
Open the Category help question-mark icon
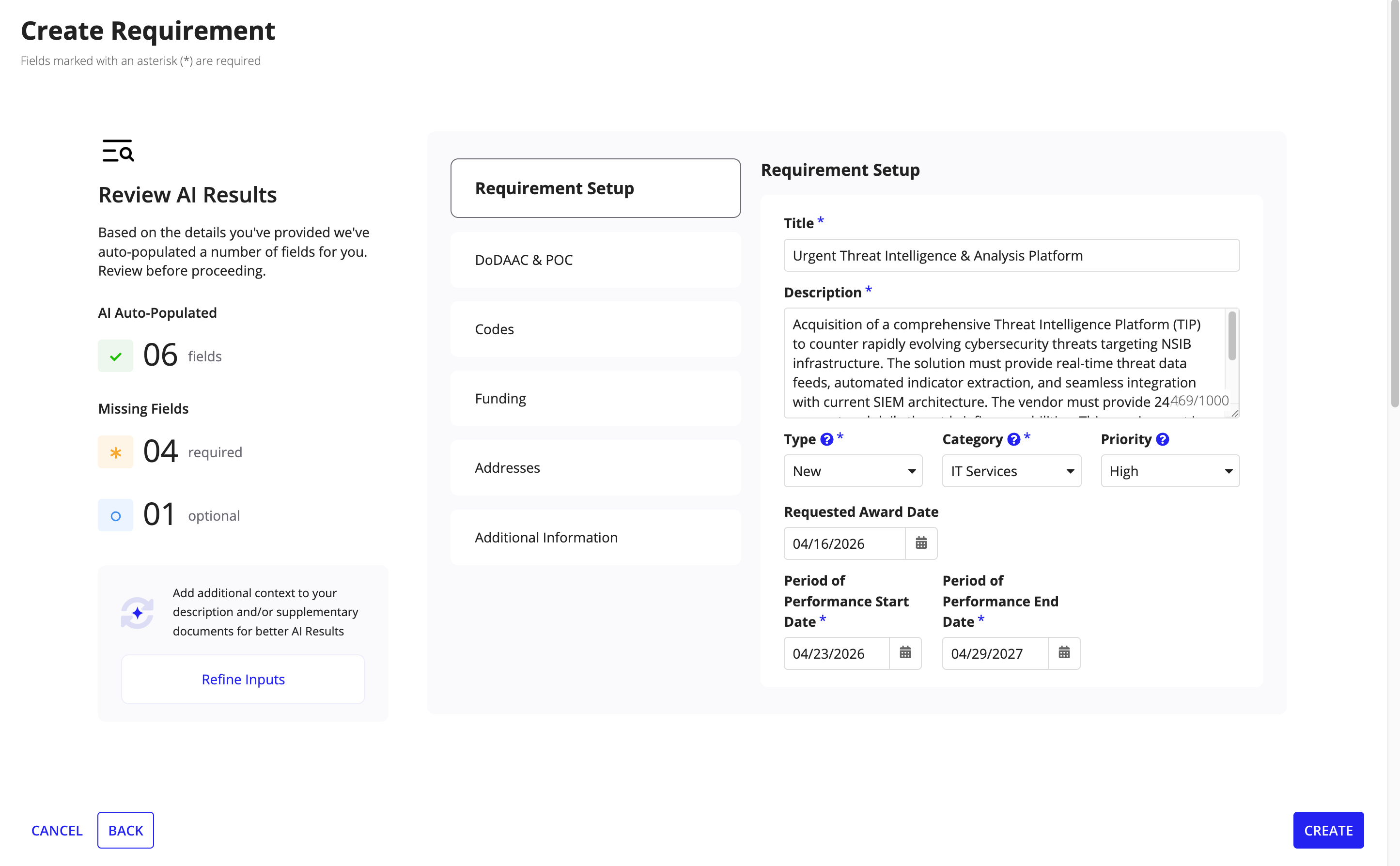pos(1014,439)
